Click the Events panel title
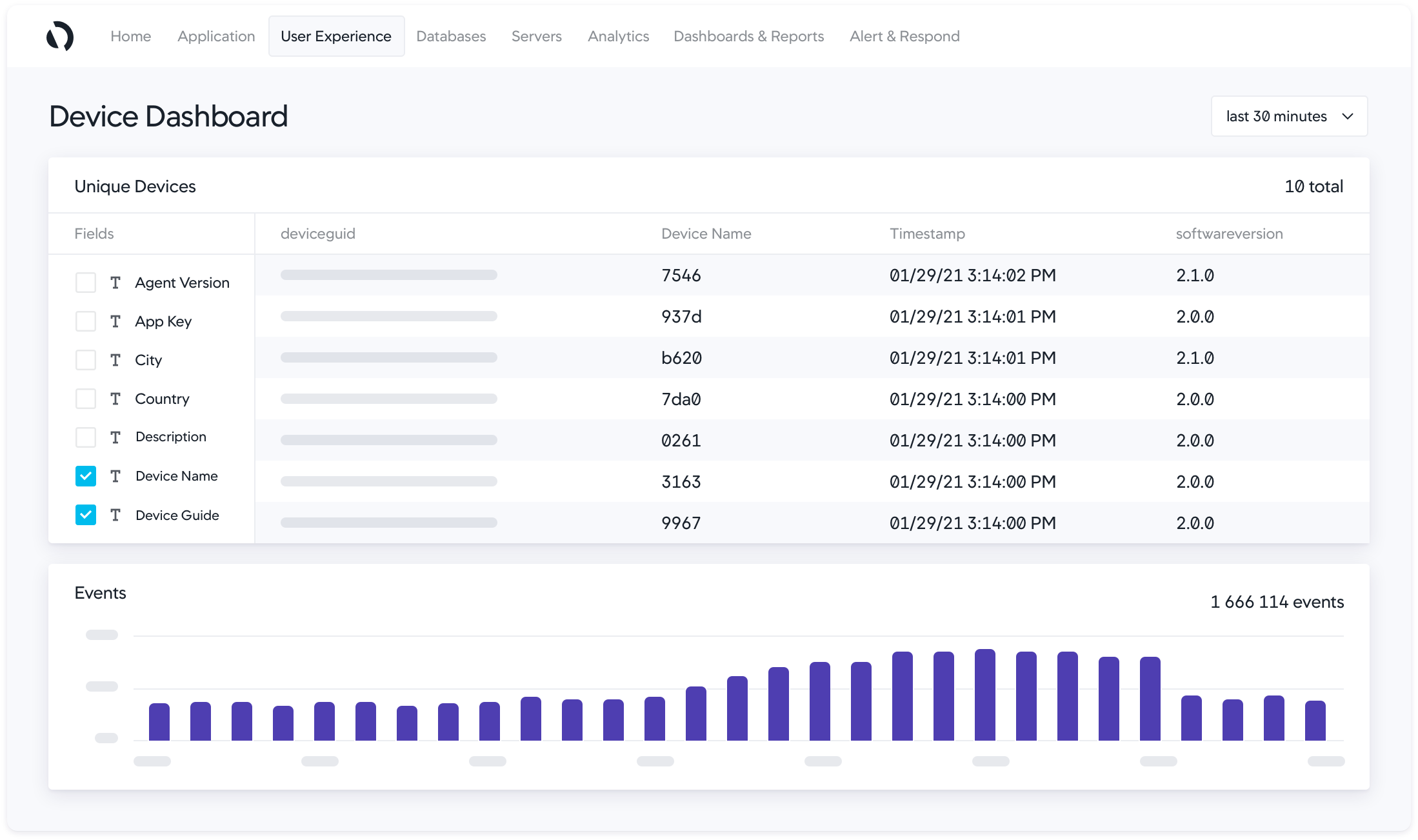 coord(100,593)
